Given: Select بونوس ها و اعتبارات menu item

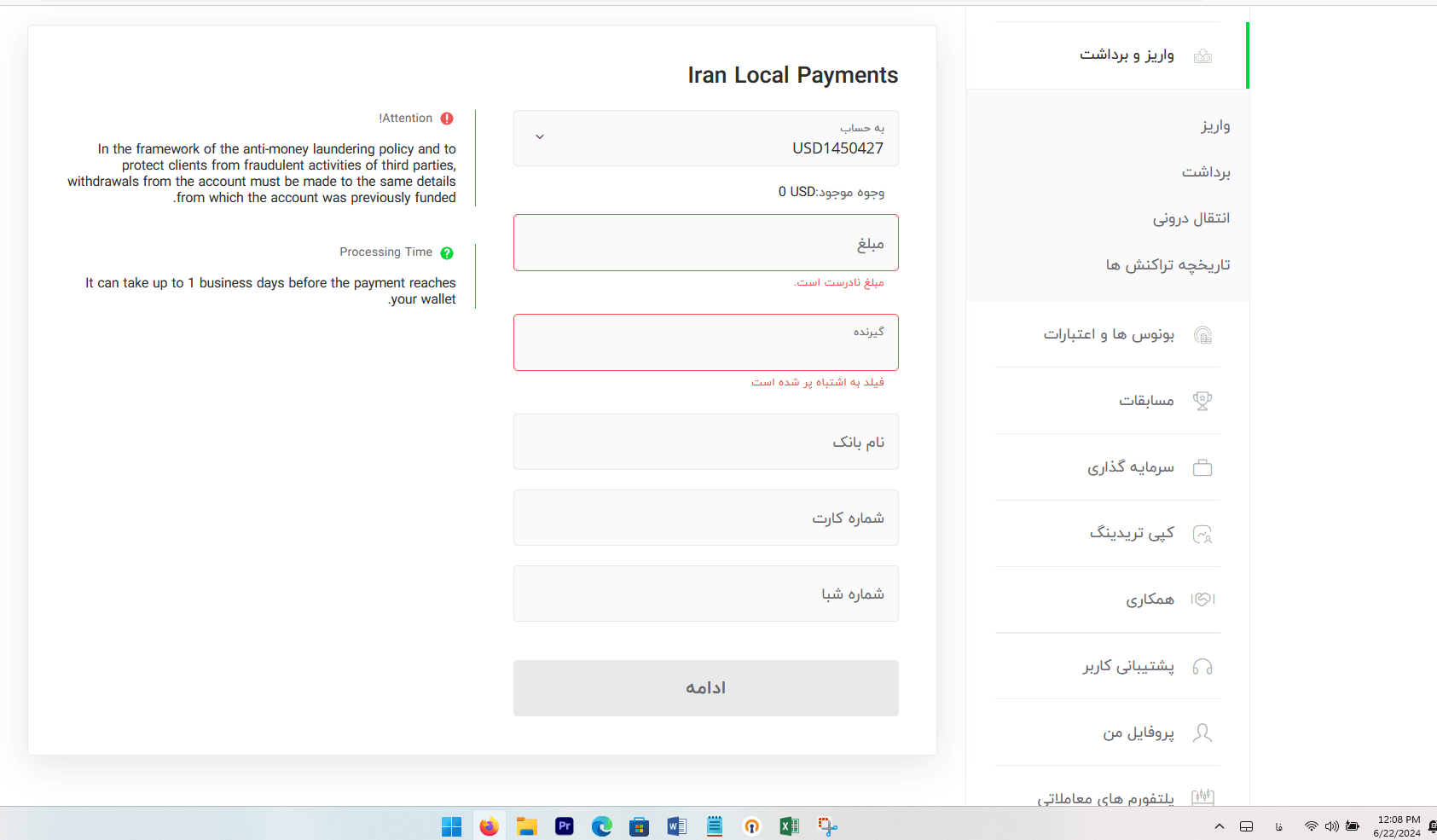Looking at the screenshot, I should pyautogui.click(x=1108, y=334).
